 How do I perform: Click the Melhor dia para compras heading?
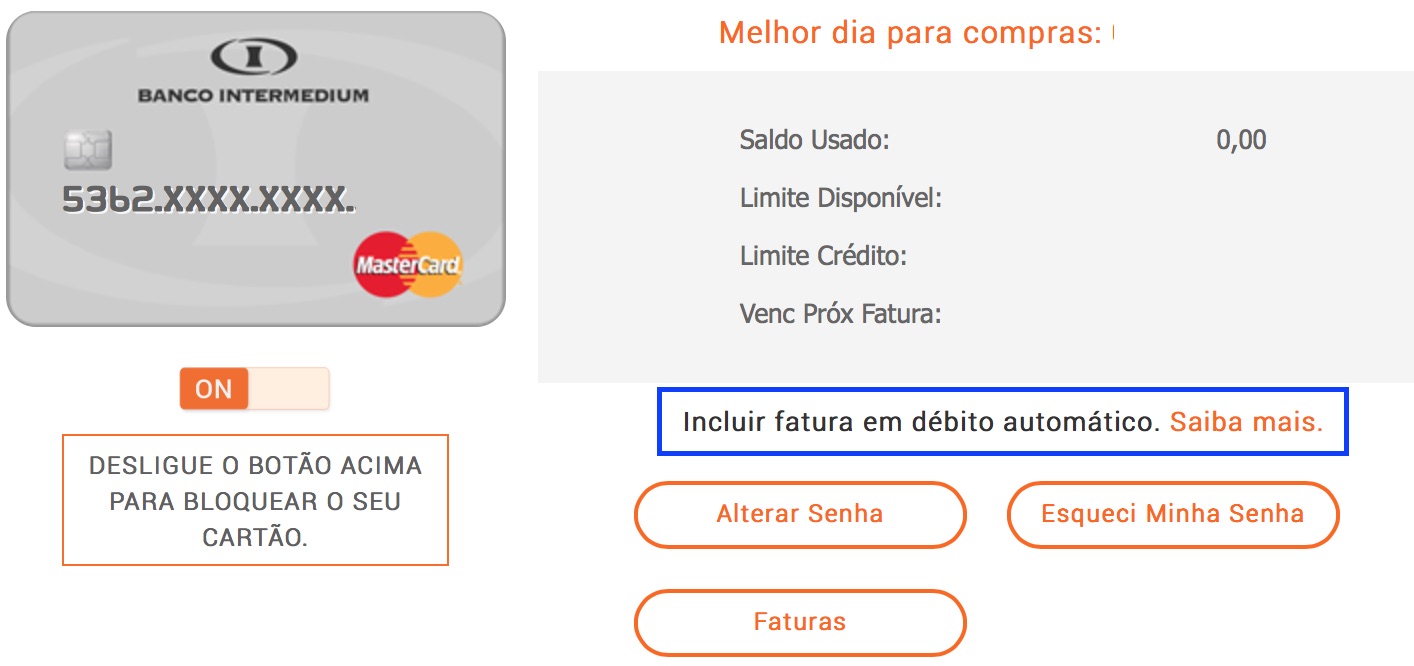910,32
